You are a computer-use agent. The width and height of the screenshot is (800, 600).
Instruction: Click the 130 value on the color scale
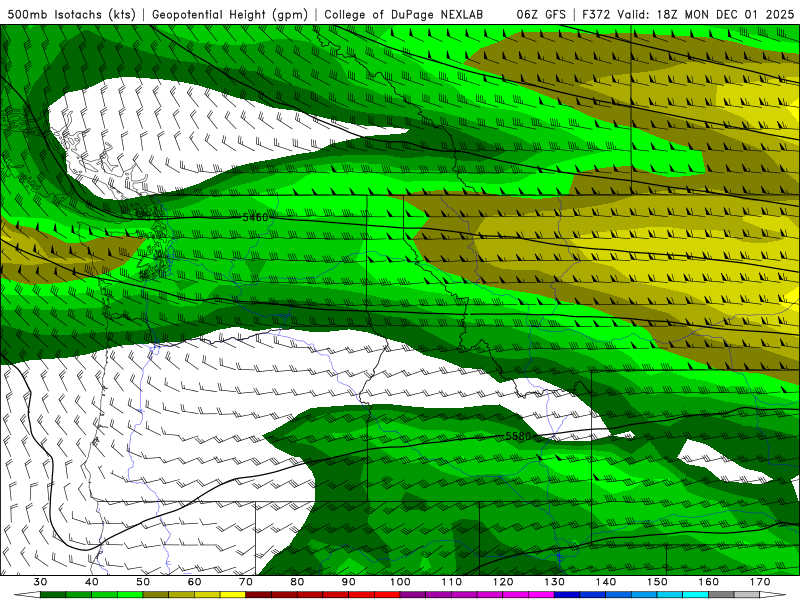(x=554, y=582)
